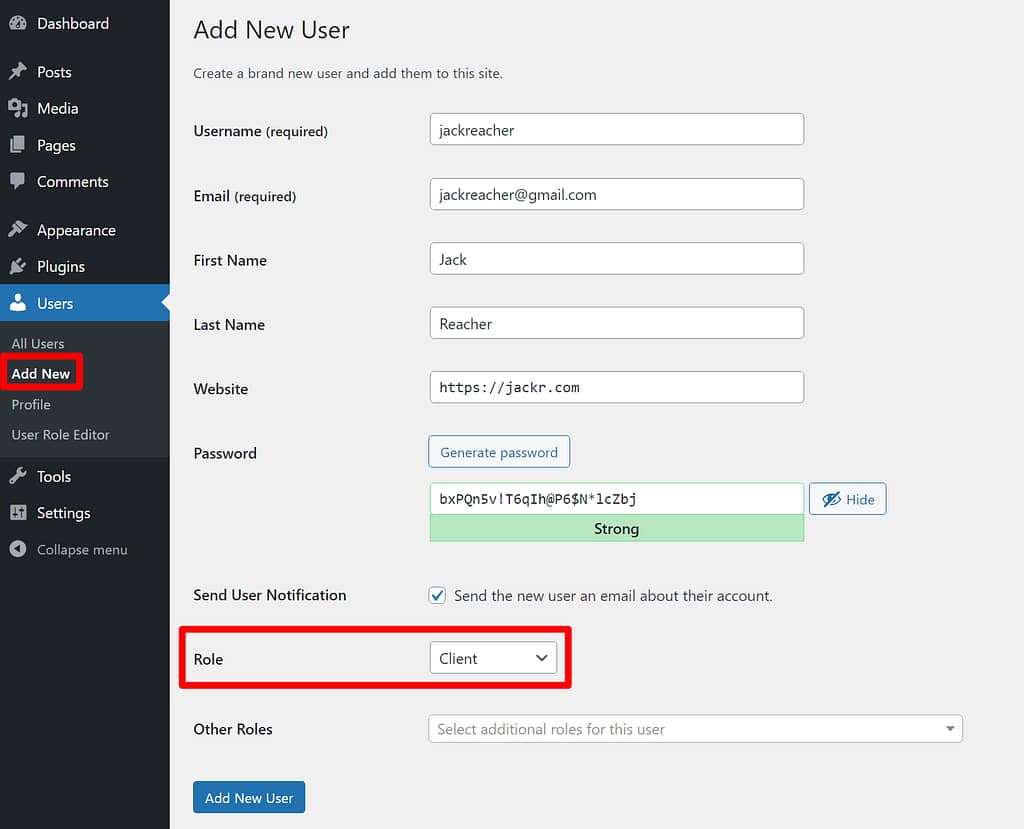Open the Tools menu
This screenshot has width=1024, height=829.
point(85,476)
